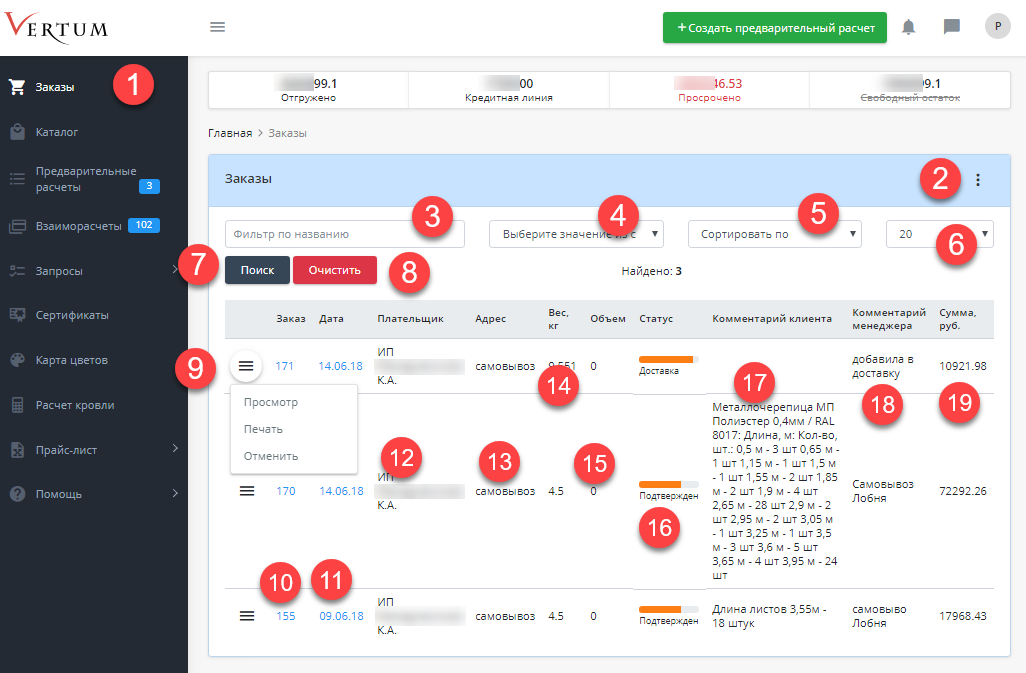Image resolution: width=1026 pixels, height=673 pixels.
Task: Click the Карта цветов palette icon
Action: 17,360
